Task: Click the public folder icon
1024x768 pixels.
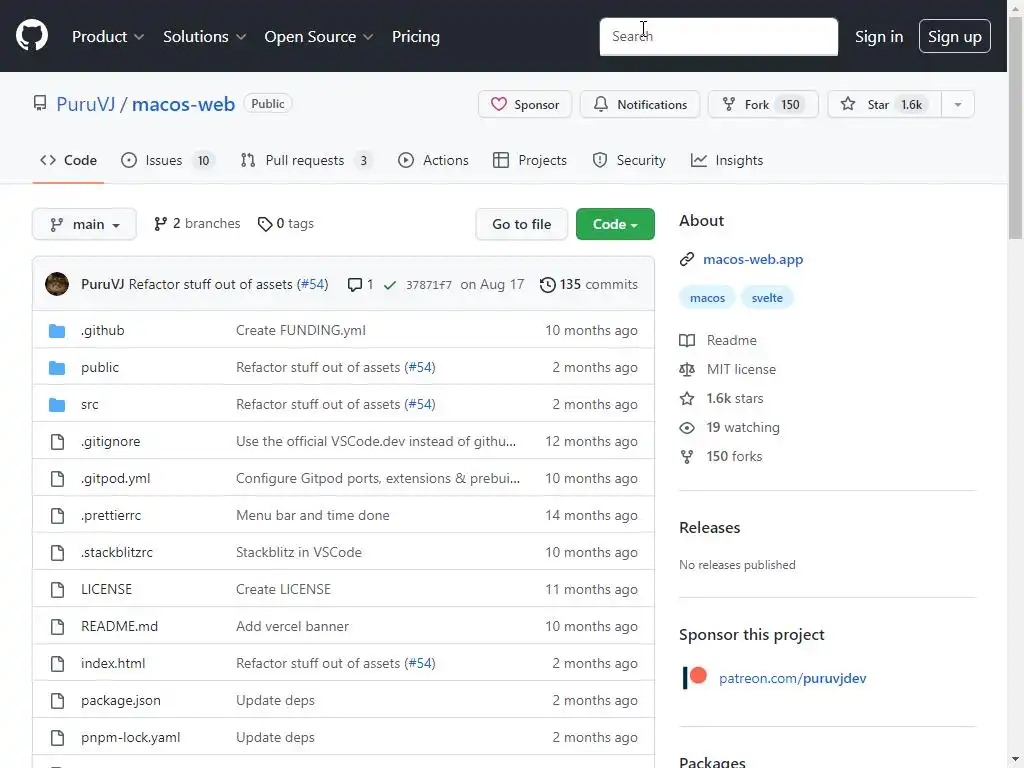Action: [57, 368]
